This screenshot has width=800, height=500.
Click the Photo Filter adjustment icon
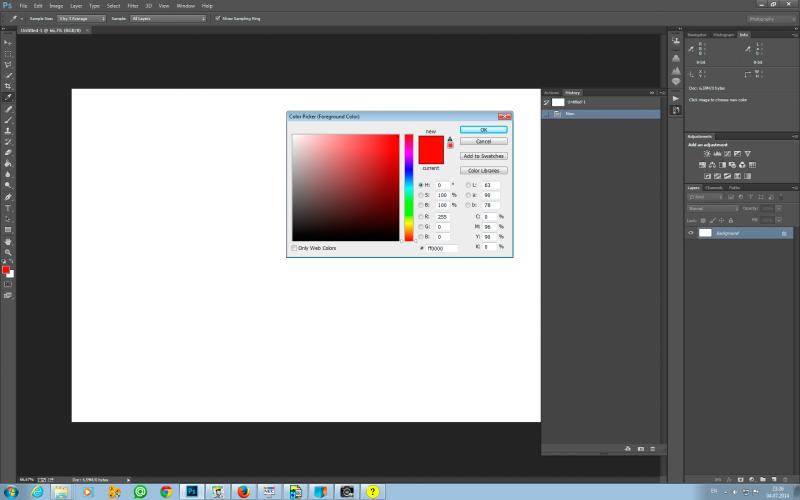[733, 165]
